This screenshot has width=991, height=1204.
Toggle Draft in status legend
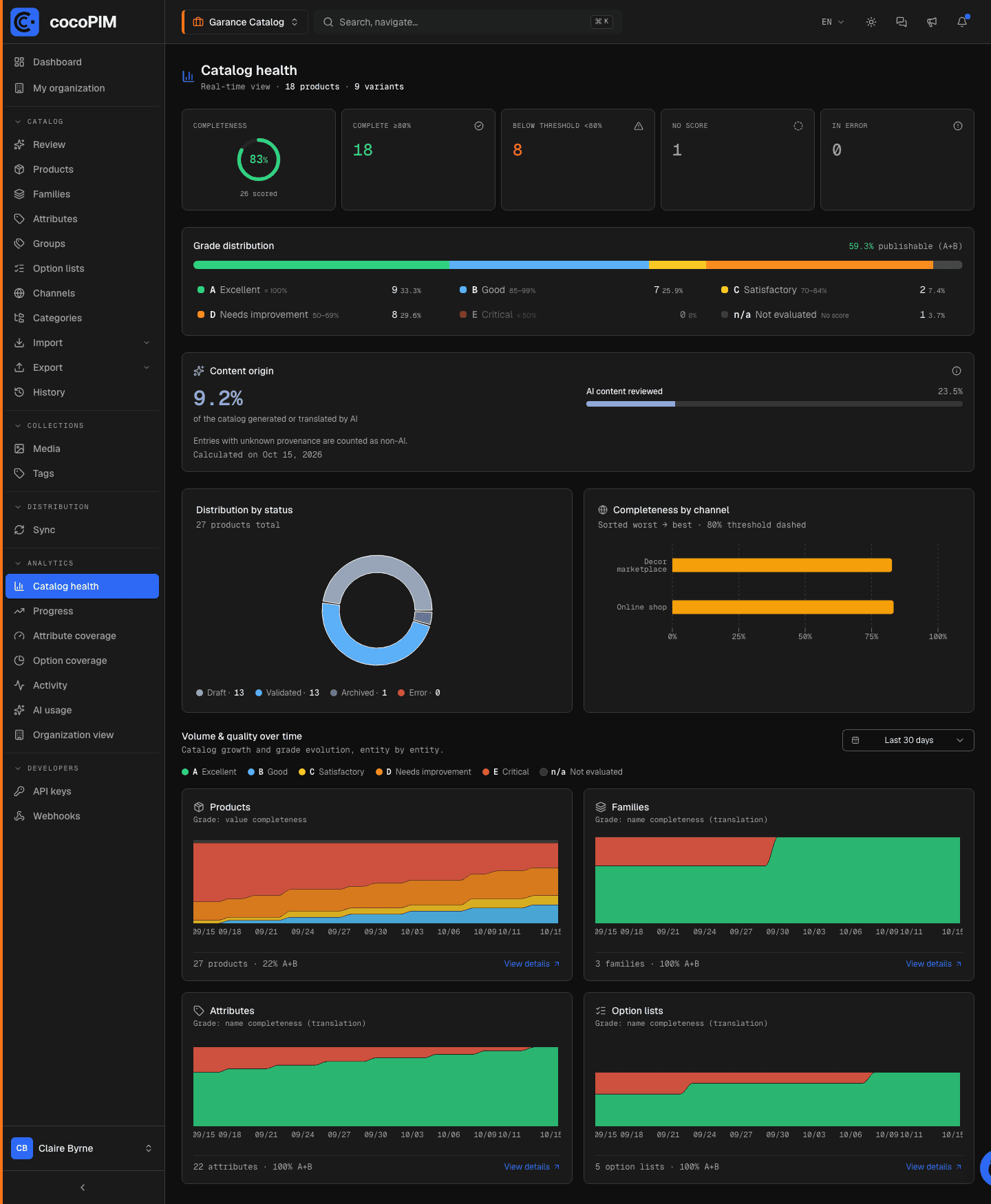point(220,693)
